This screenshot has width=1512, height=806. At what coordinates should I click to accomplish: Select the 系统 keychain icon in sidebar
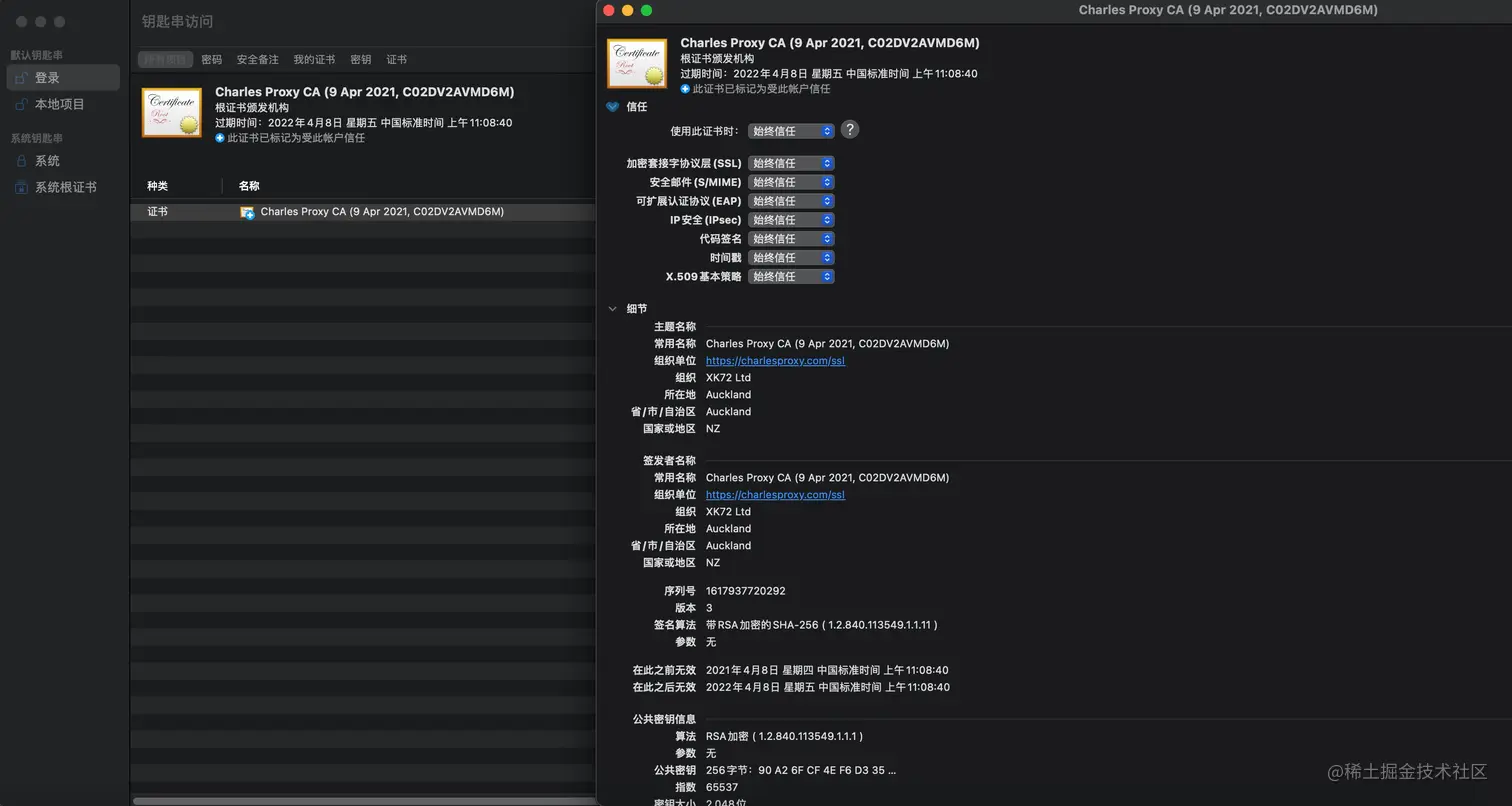tap(22, 160)
